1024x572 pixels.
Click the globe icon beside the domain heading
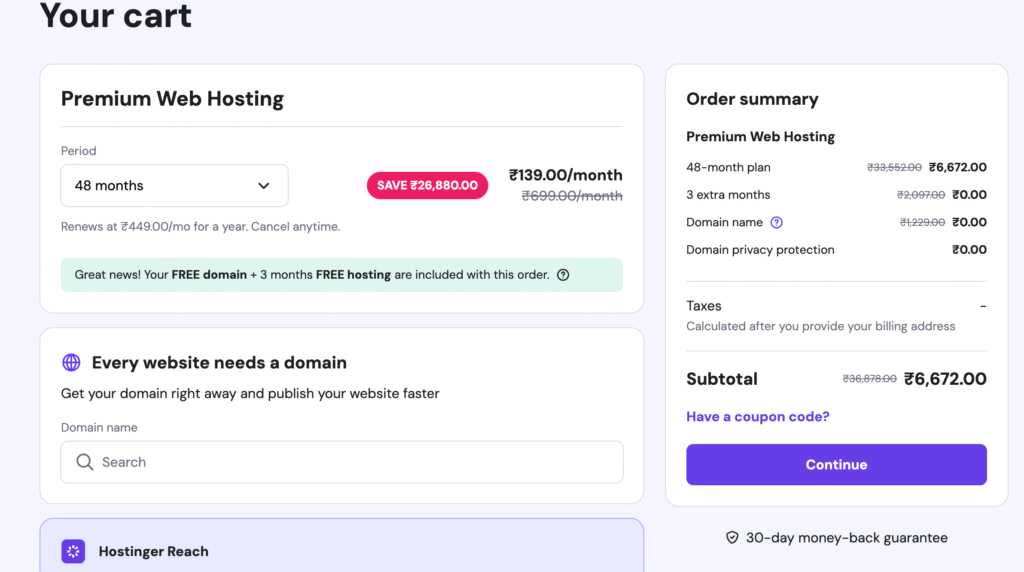click(x=71, y=362)
